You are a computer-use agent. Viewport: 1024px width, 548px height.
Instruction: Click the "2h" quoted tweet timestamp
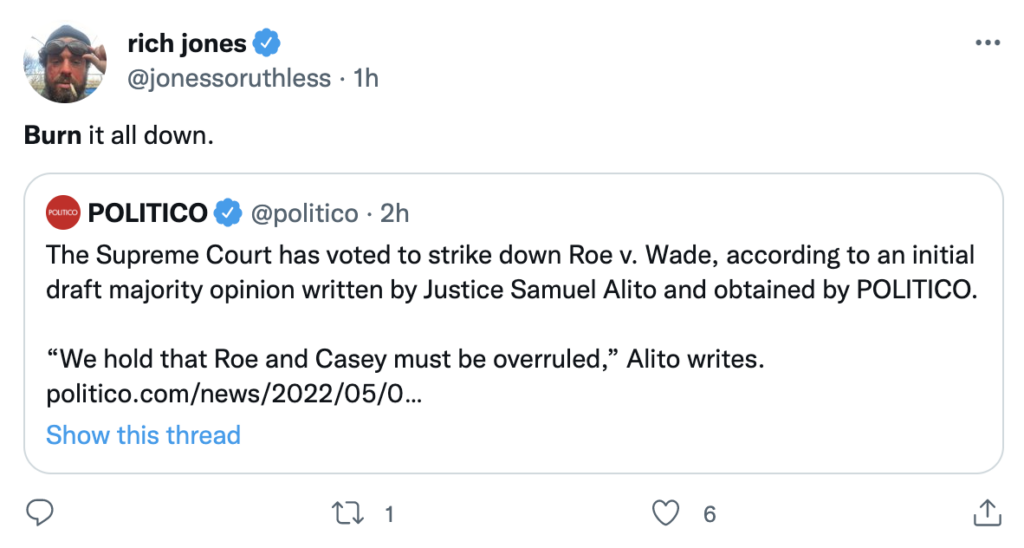click(x=395, y=213)
